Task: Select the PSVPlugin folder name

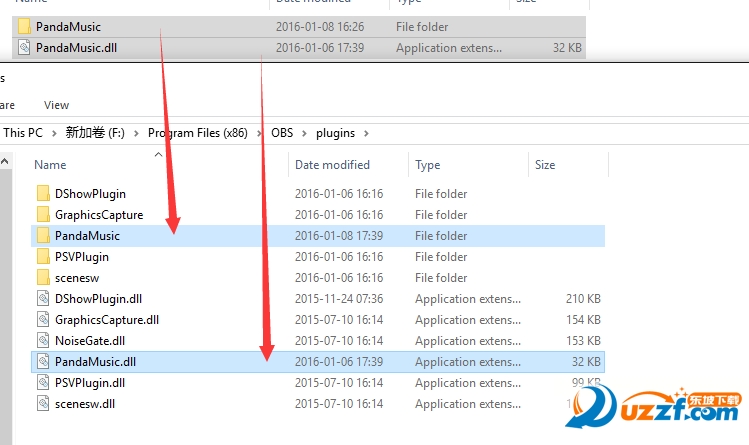Action: 82,257
